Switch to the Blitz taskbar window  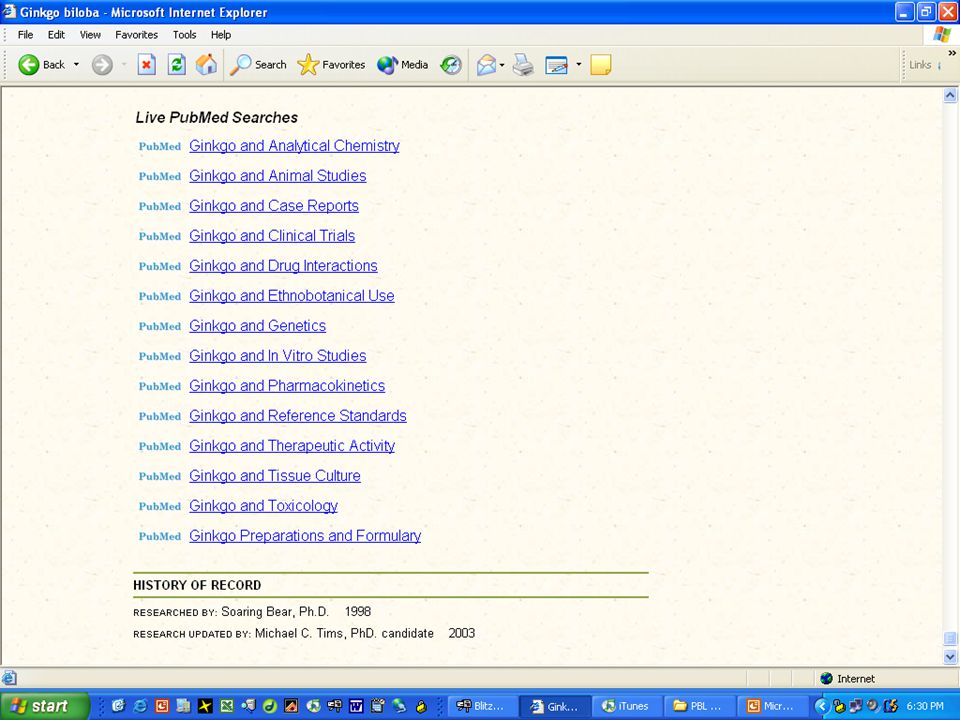click(x=482, y=707)
